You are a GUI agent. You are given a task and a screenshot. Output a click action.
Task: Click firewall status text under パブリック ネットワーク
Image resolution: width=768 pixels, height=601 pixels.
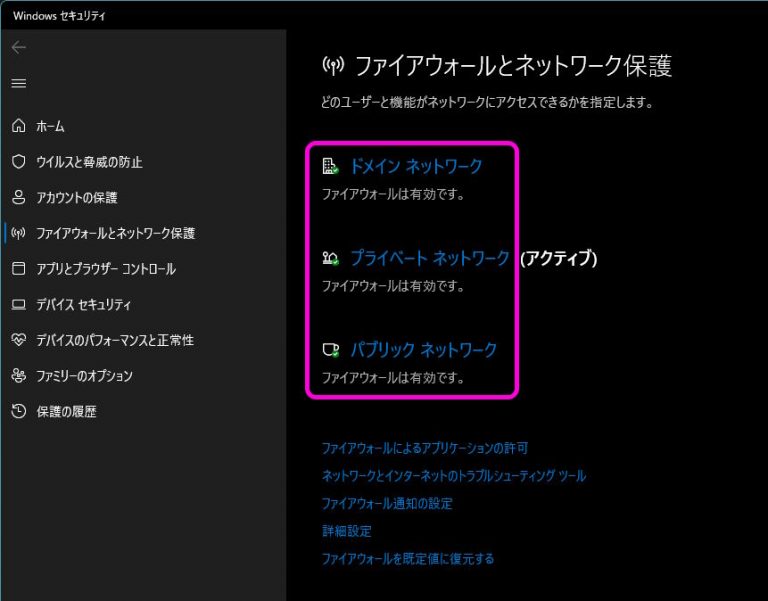click(393, 378)
